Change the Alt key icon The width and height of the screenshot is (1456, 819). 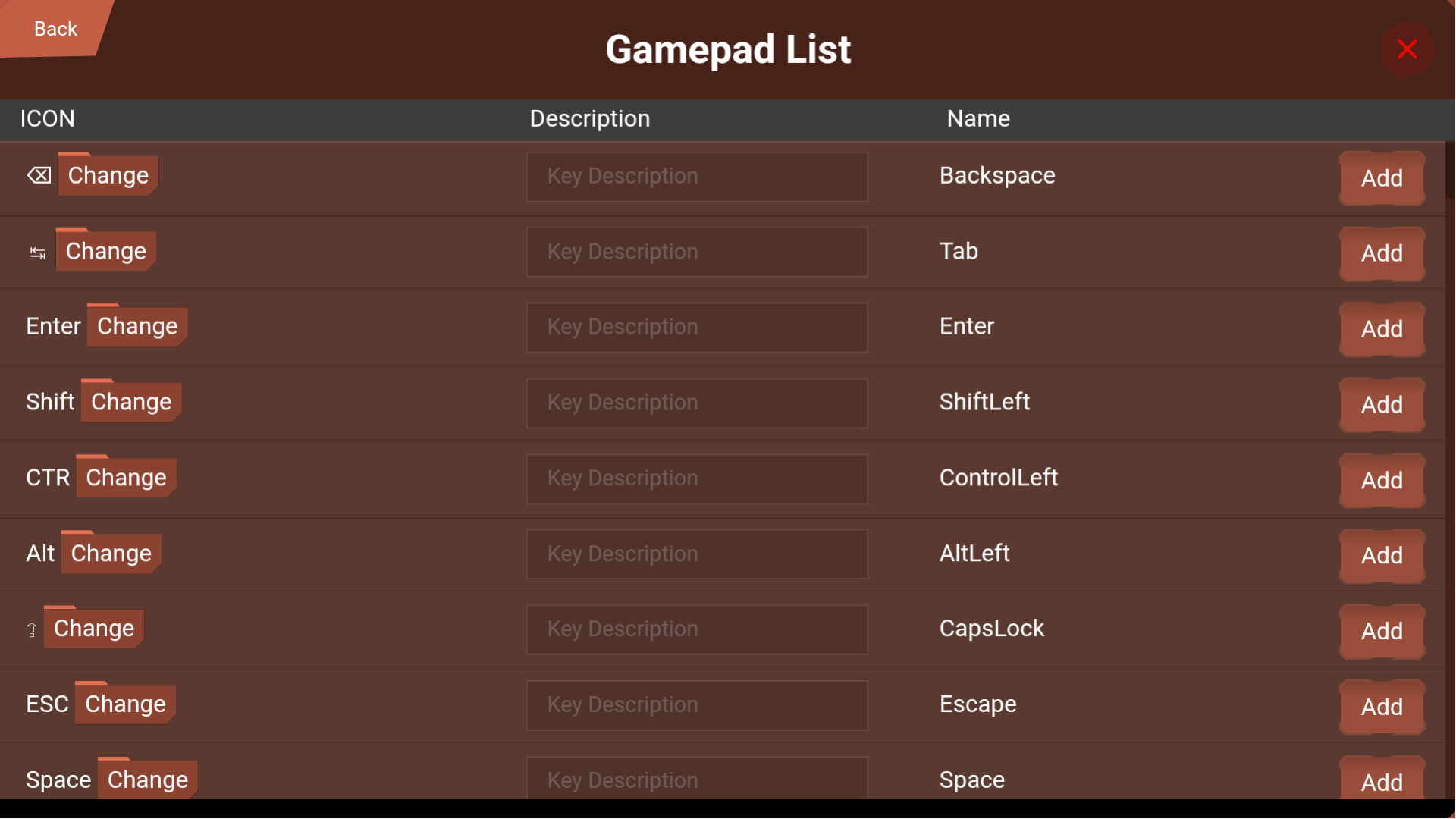pos(110,553)
